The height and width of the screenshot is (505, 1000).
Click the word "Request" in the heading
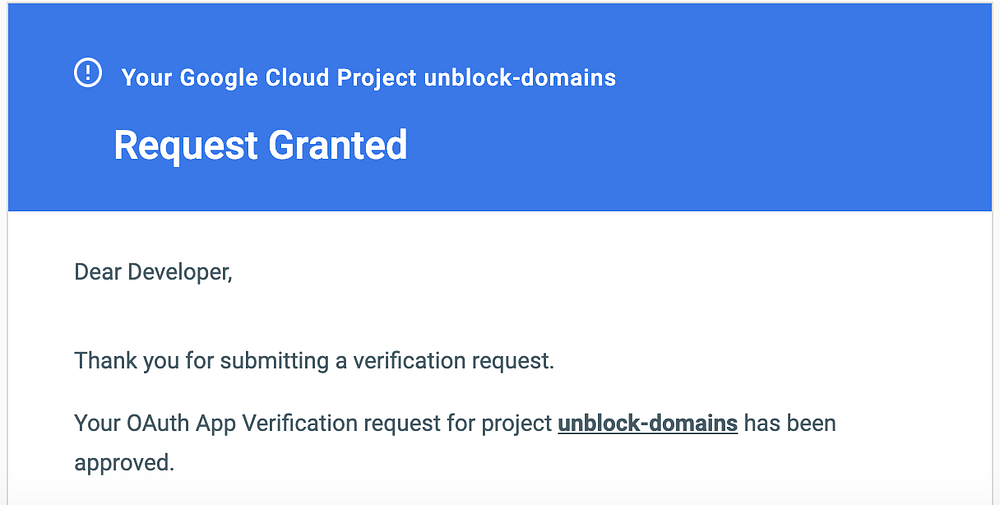pos(186,146)
